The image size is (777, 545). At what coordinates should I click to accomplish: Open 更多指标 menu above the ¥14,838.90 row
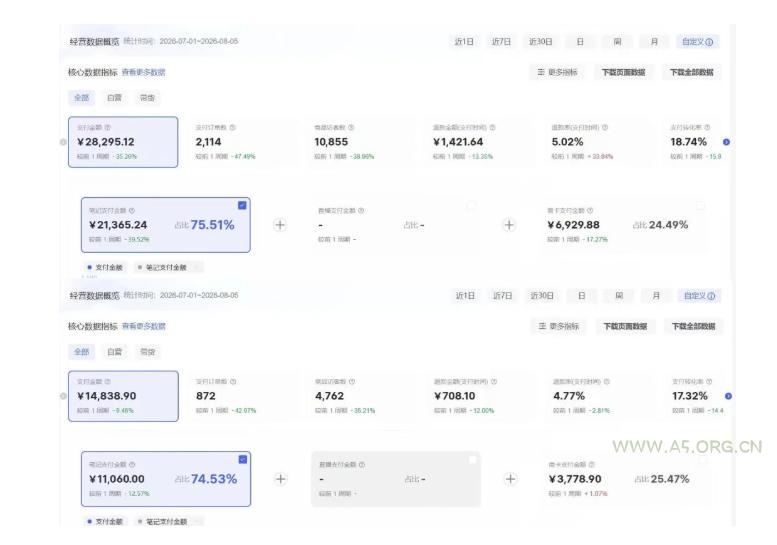[559, 327]
